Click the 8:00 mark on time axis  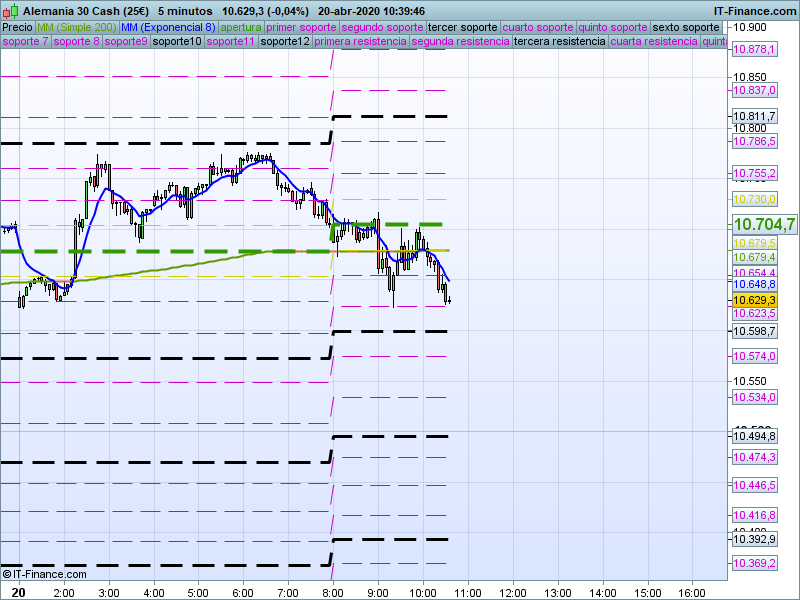click(x=333, y=593)
